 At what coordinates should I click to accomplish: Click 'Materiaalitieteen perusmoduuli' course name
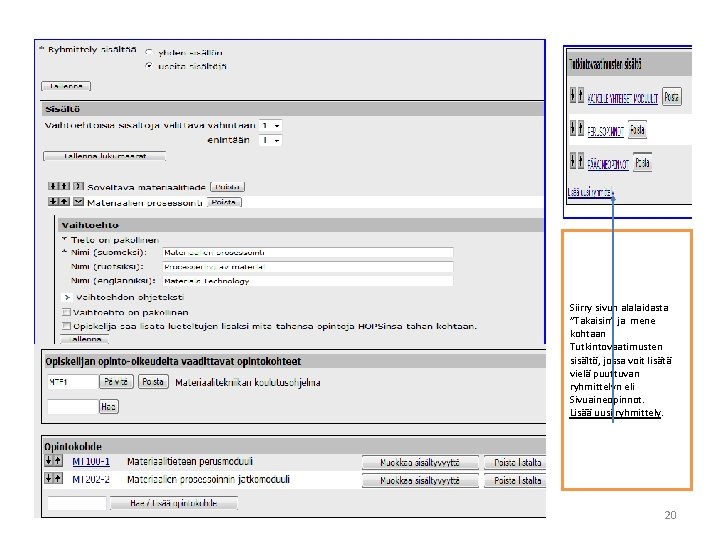pyautogui.click(x=190, y=461)
